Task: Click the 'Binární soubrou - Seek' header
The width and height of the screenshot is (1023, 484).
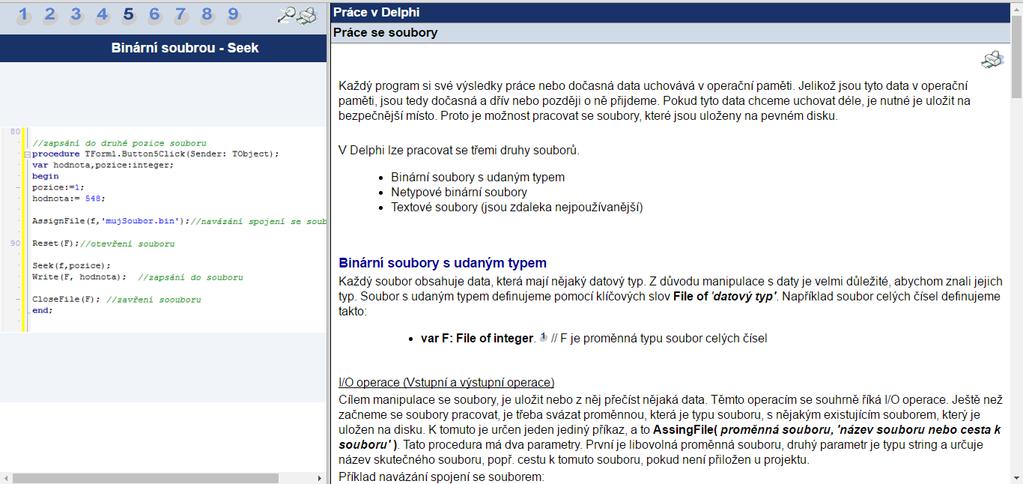Action: coord(163,48)
